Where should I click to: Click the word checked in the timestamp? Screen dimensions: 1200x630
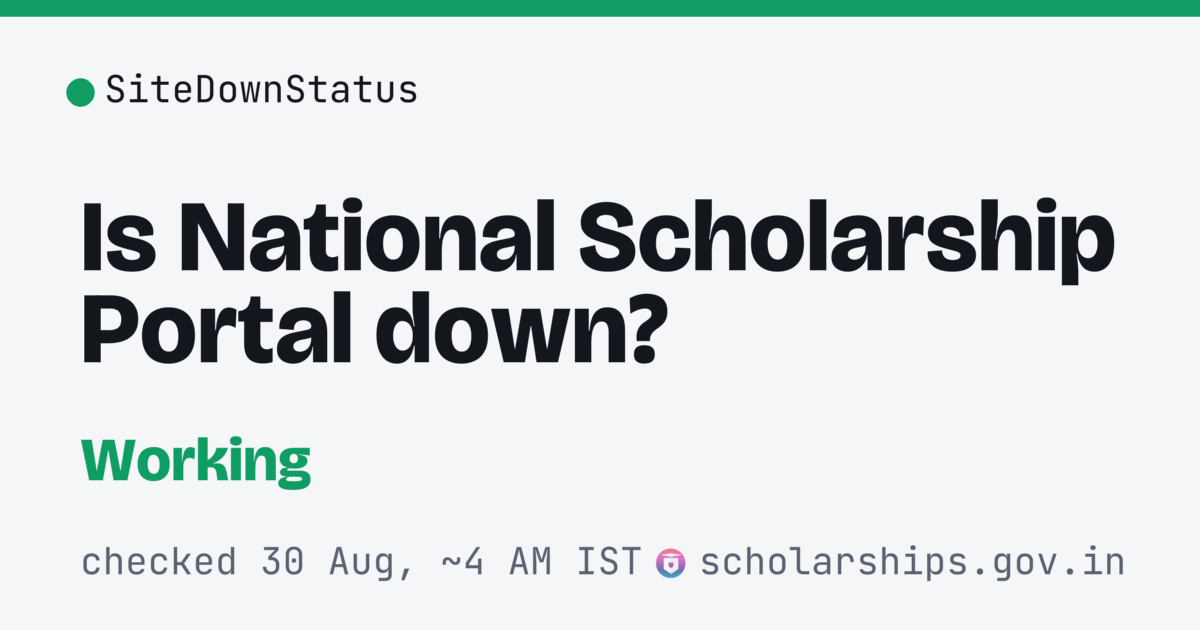(x=159, y=563)
